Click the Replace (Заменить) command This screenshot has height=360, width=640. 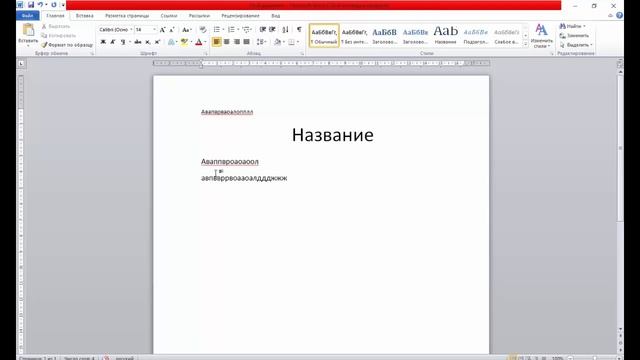[x=574, y=36]
